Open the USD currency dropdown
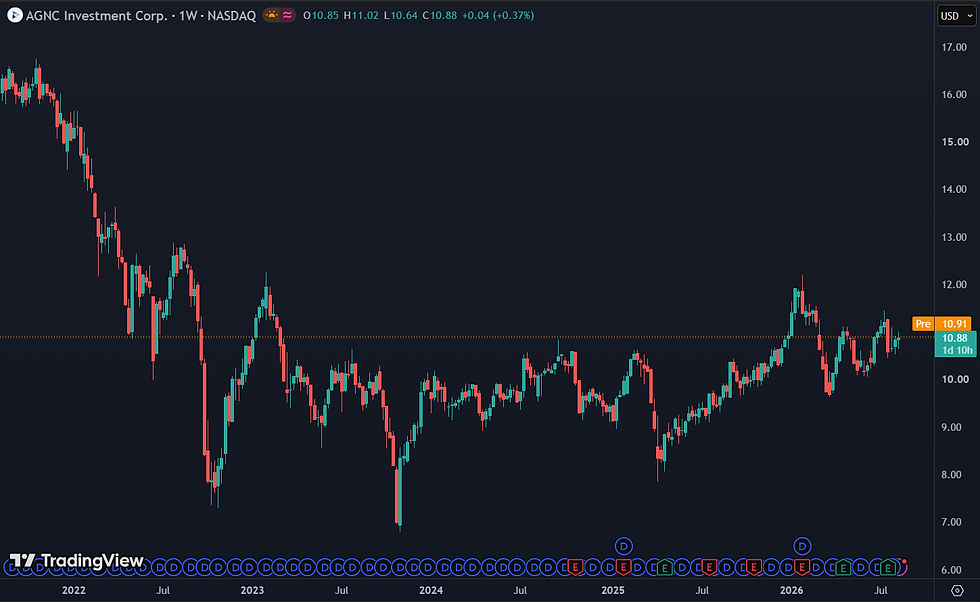This screenshot has height=602, width=980. pyautogui.click(x=957, y=16)
